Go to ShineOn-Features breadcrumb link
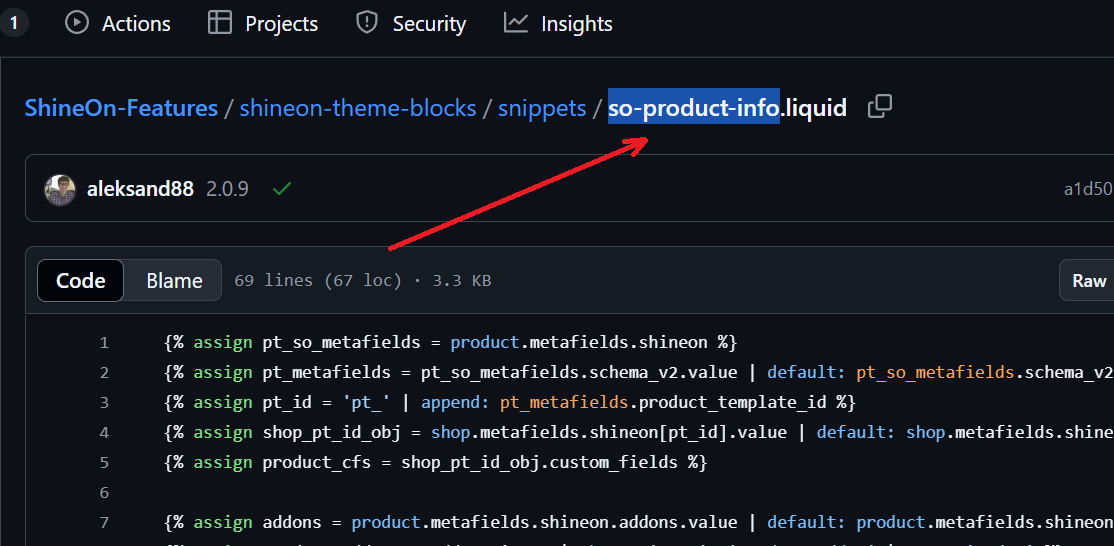The width and height of the screenshot is (1114, 546). (x=121, y=108)
